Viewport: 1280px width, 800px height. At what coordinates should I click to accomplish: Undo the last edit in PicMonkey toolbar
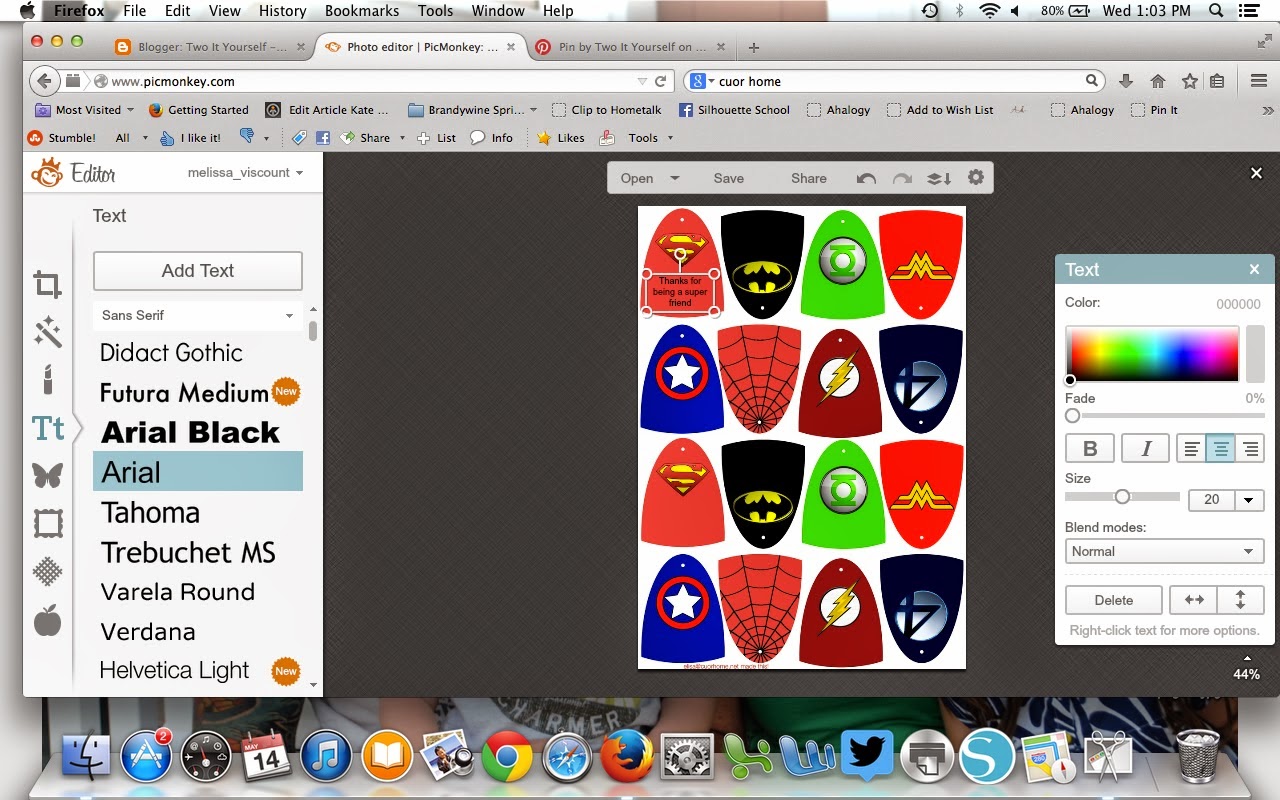[866, 178]
